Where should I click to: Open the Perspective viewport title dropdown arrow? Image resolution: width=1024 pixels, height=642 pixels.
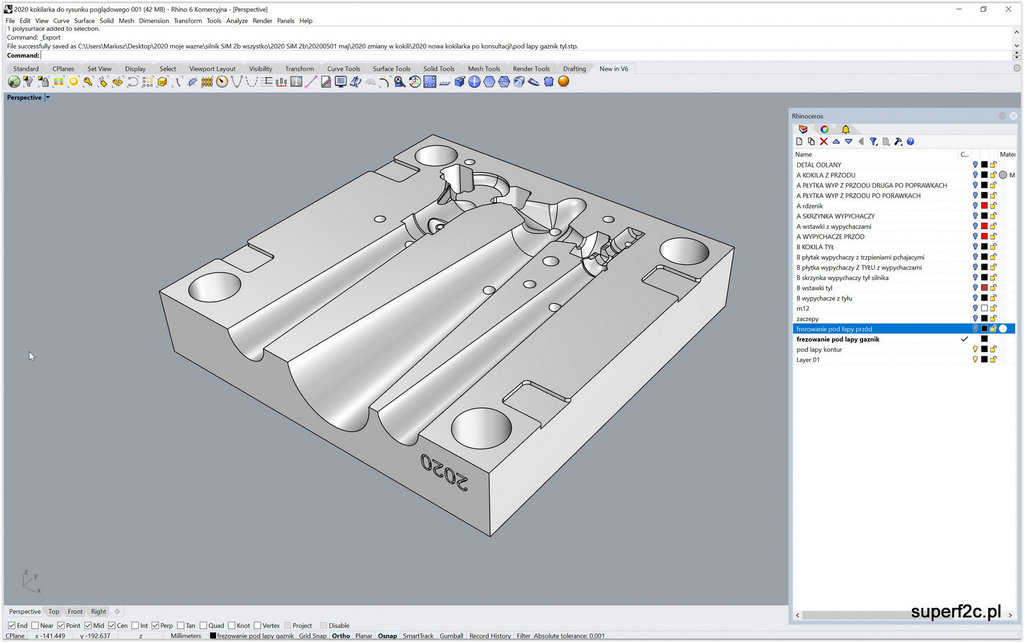[47, 98]
